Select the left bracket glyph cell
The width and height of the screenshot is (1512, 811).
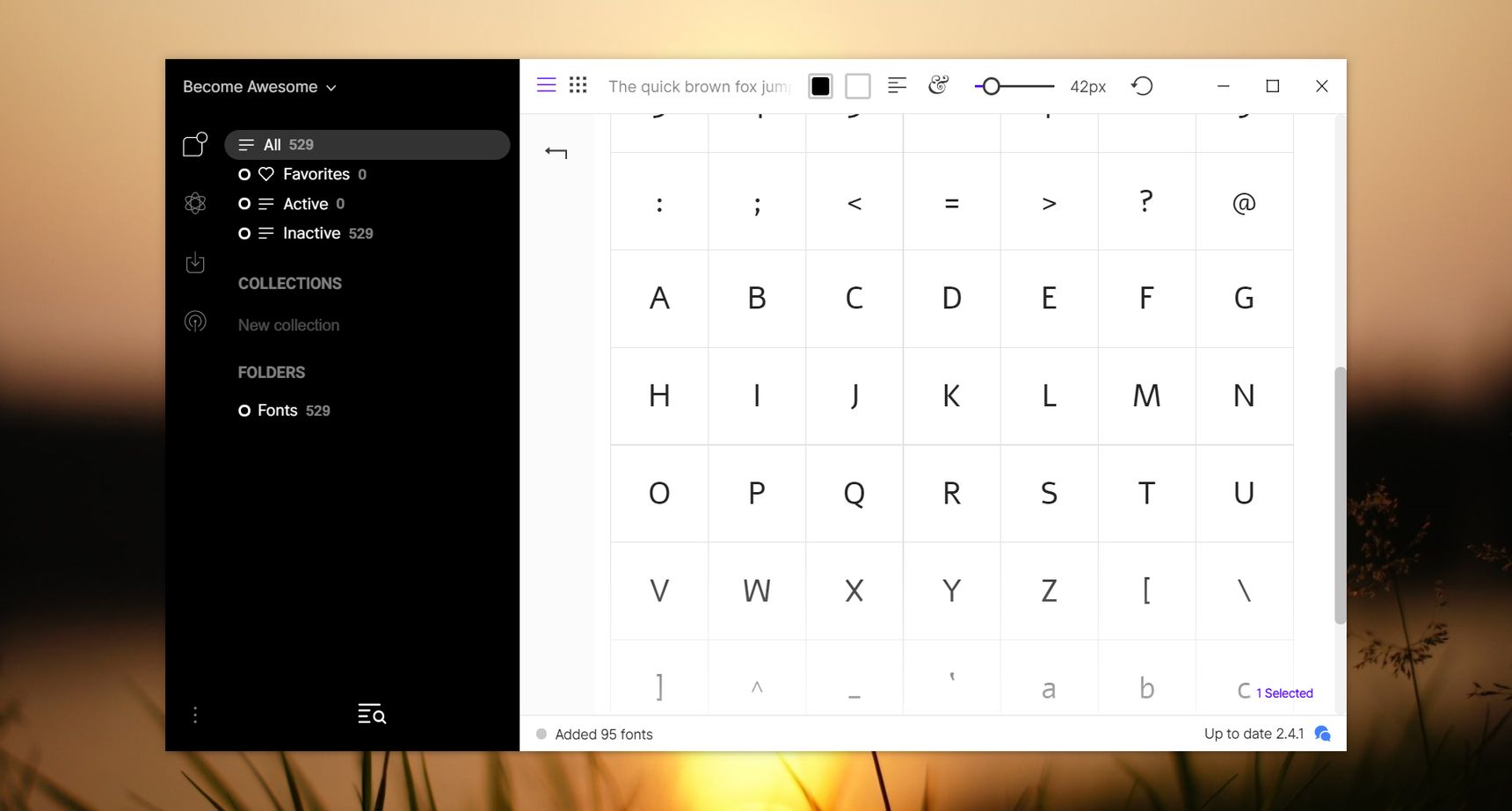1146,591
